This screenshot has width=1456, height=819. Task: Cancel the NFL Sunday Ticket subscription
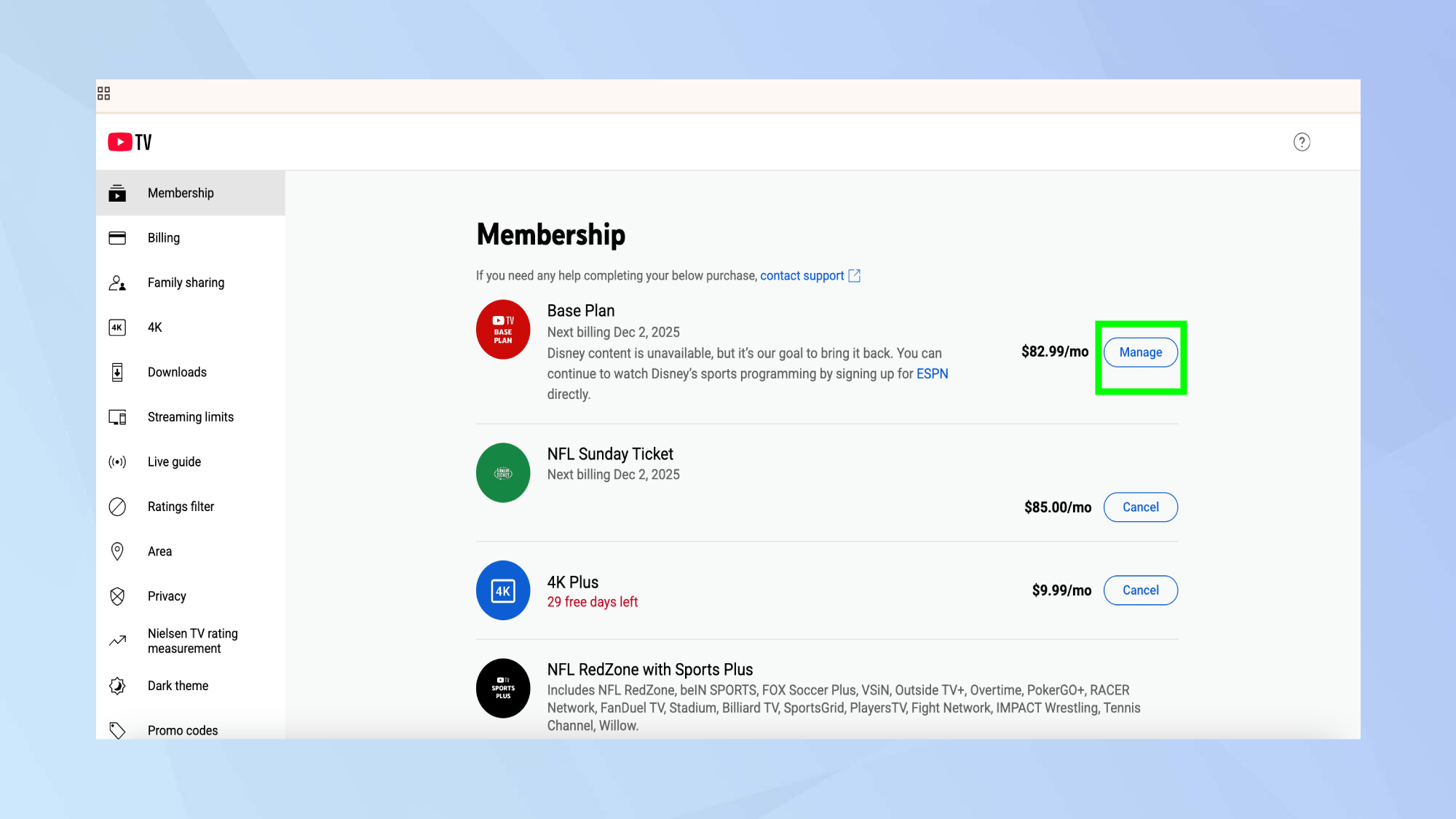click(1140, 507)
